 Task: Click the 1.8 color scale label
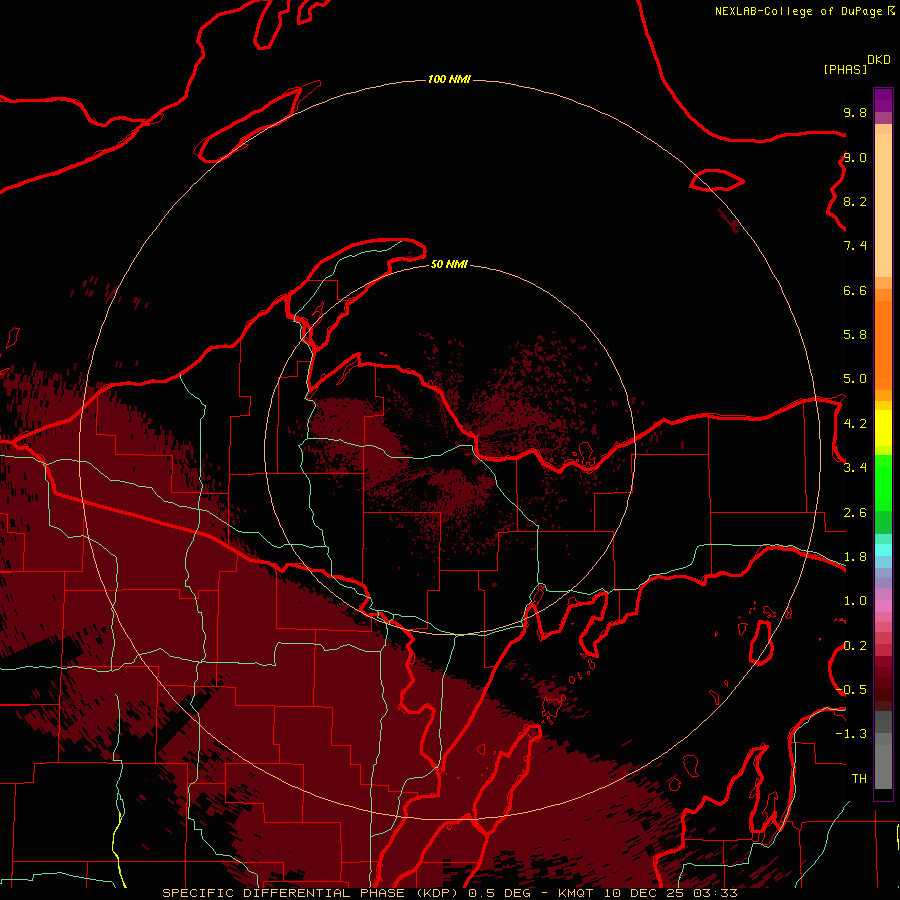[x=855, y=557]
